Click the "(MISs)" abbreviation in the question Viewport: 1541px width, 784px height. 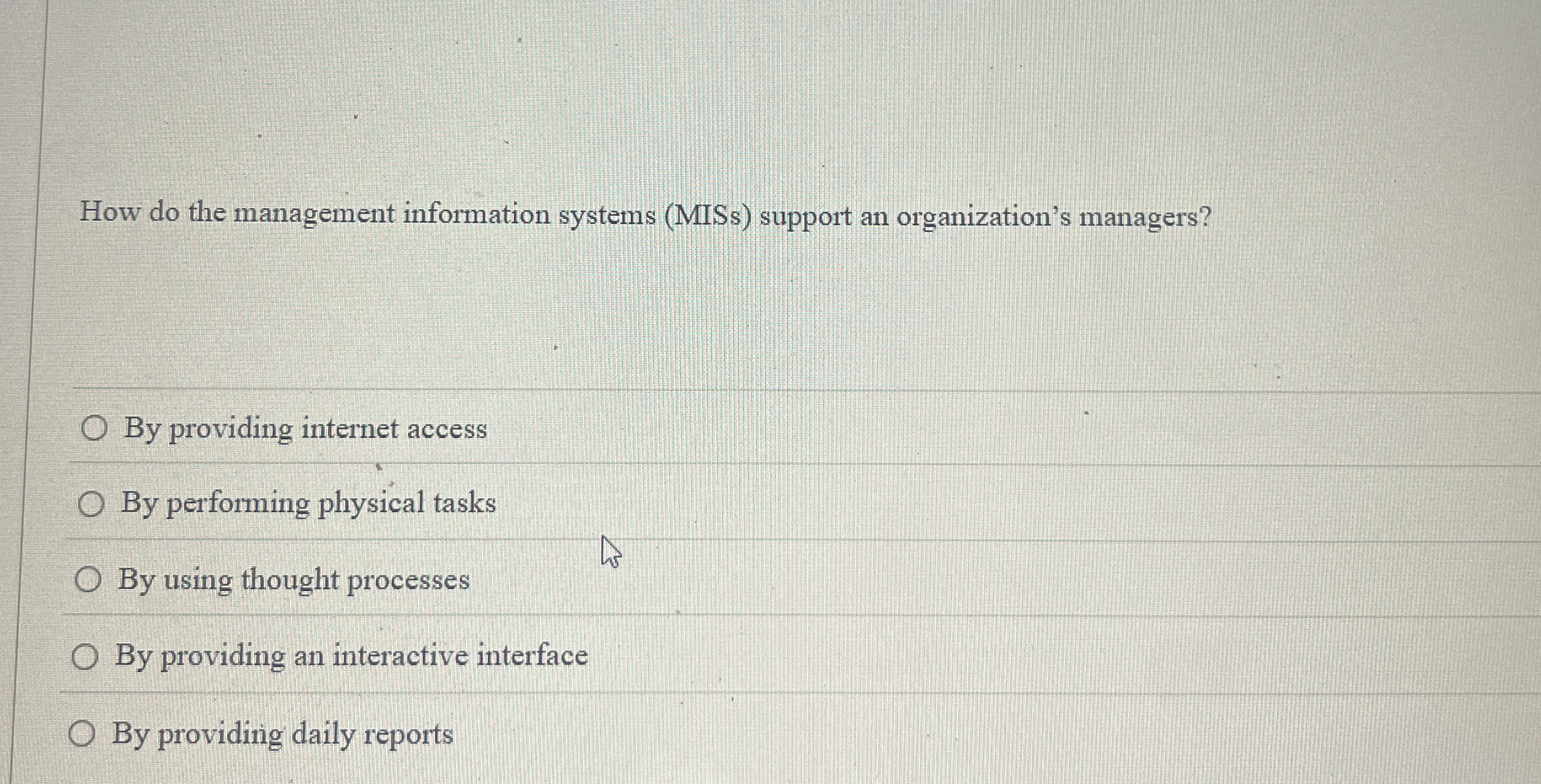point(705,216)
